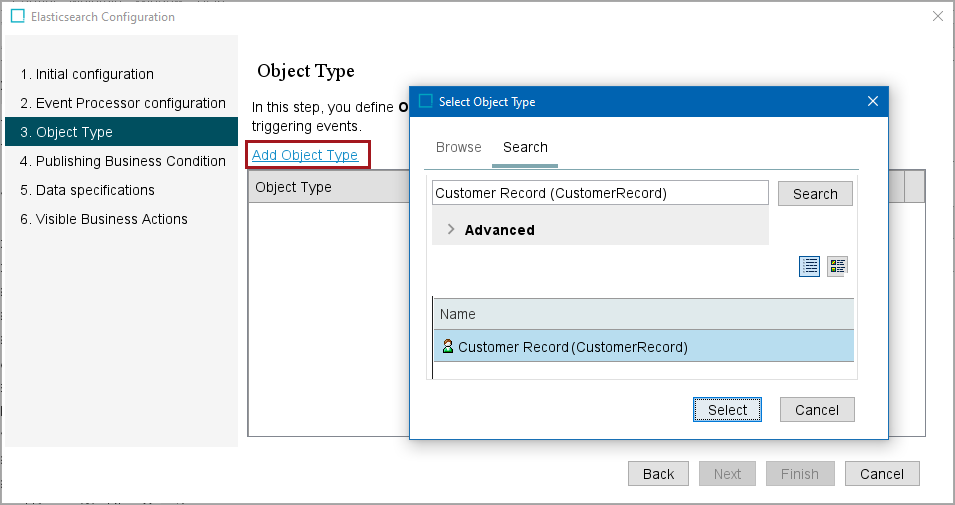This screenshot has width=955, height=505.
Task: Go to step 1 Initial configuration
Action: [121, 74]
